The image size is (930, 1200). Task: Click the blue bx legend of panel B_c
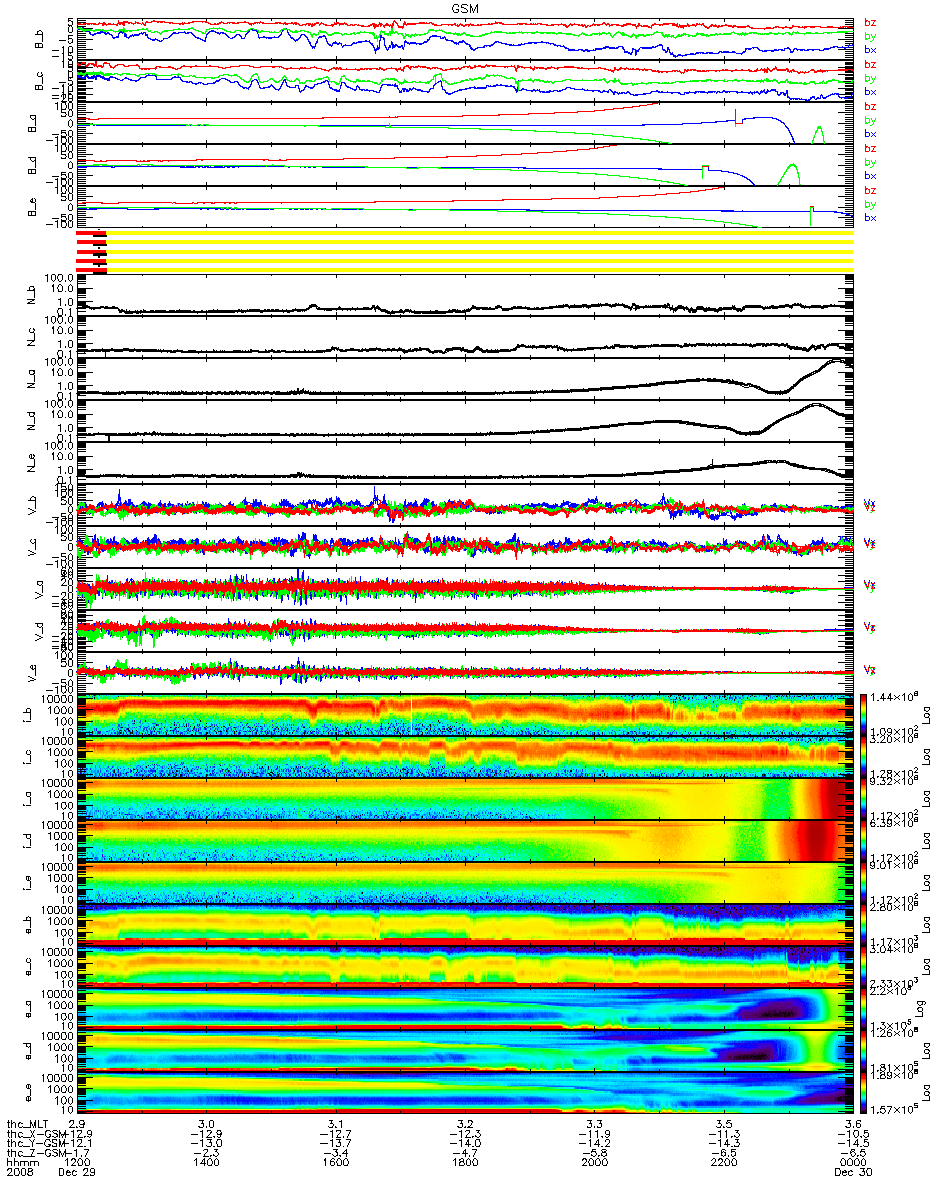tap(870, 91)
